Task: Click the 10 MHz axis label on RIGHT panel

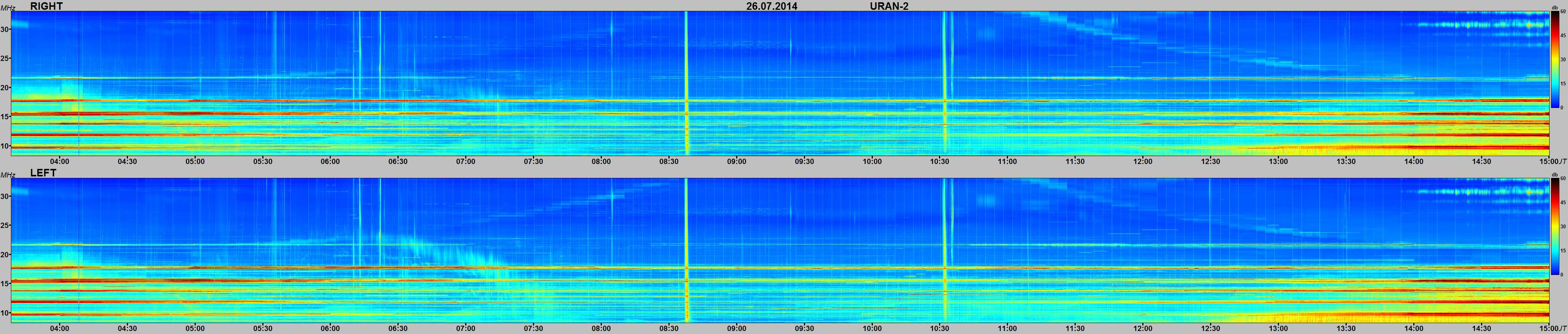Action: click(5, 146)
